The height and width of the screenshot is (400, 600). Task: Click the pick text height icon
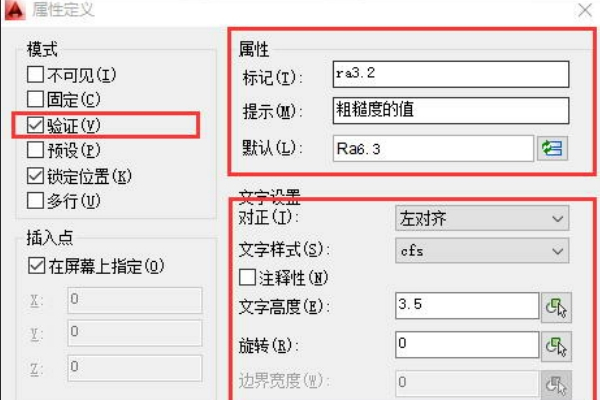pyautogui.click(x=555, y=307)
